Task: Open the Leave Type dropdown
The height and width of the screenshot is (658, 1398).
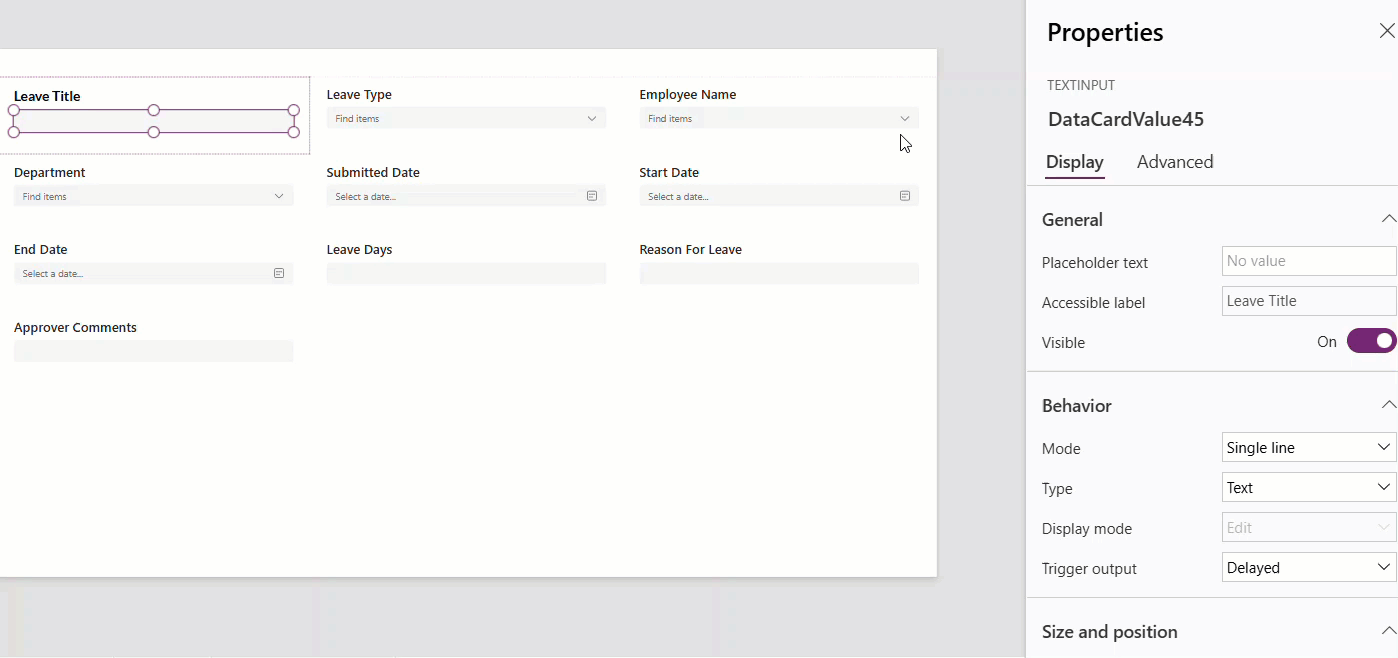Action: 466,118
